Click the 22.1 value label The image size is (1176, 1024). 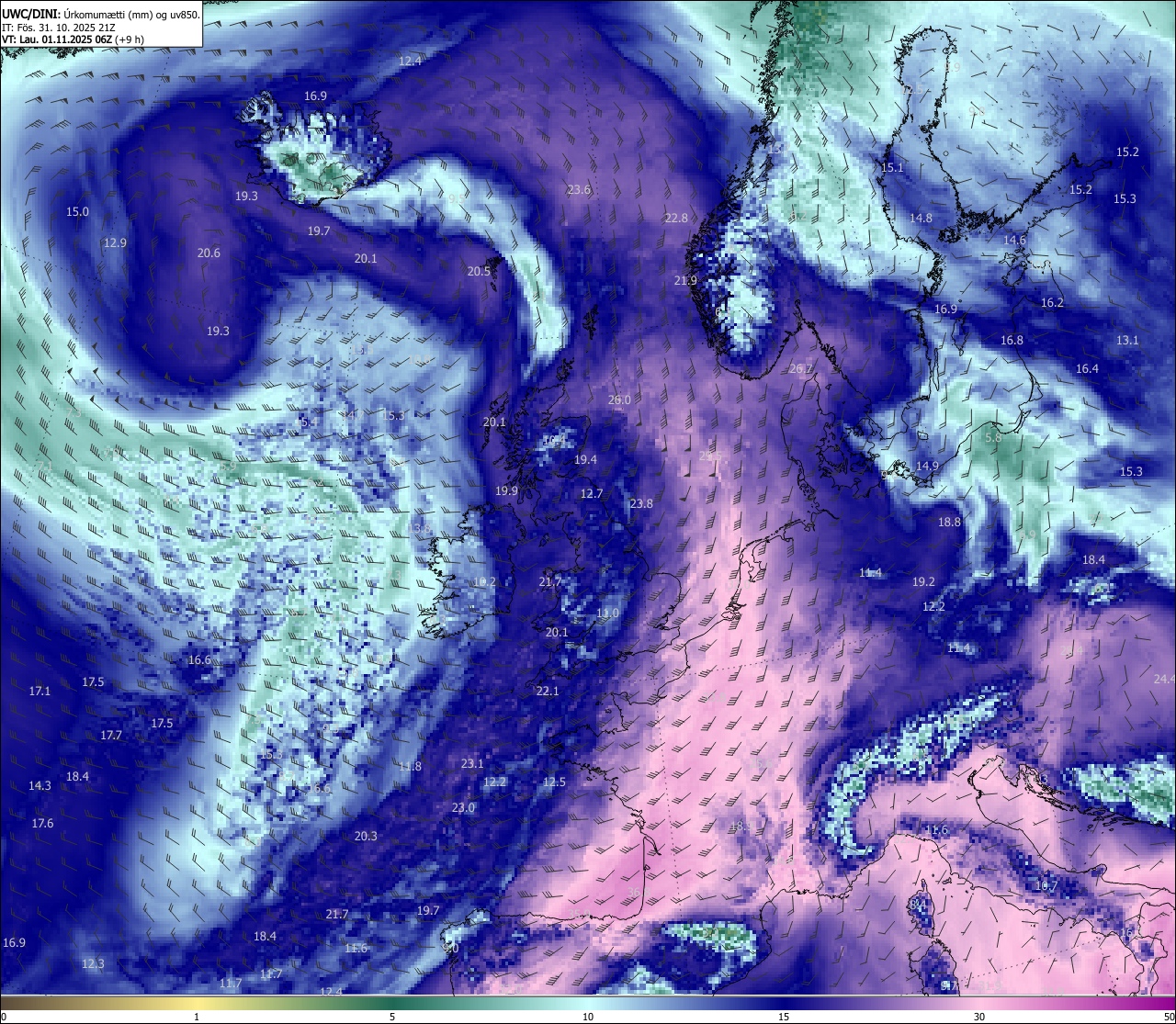[x=548, y=692]
